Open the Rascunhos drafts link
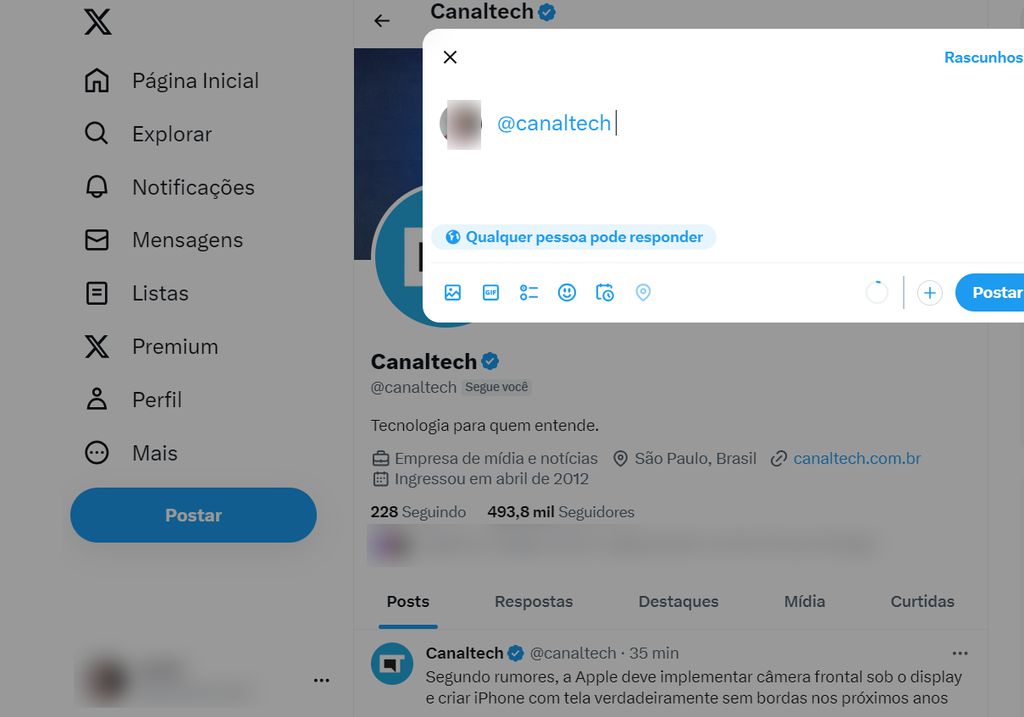Screen dimensions: 1024x717 coord(983,57)
